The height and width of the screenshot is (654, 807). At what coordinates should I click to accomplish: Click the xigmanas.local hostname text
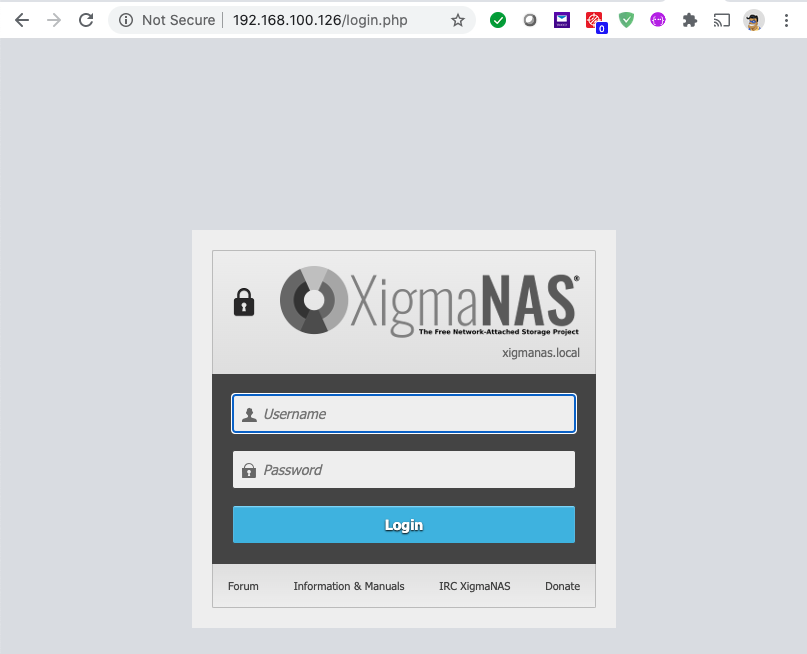541,353
